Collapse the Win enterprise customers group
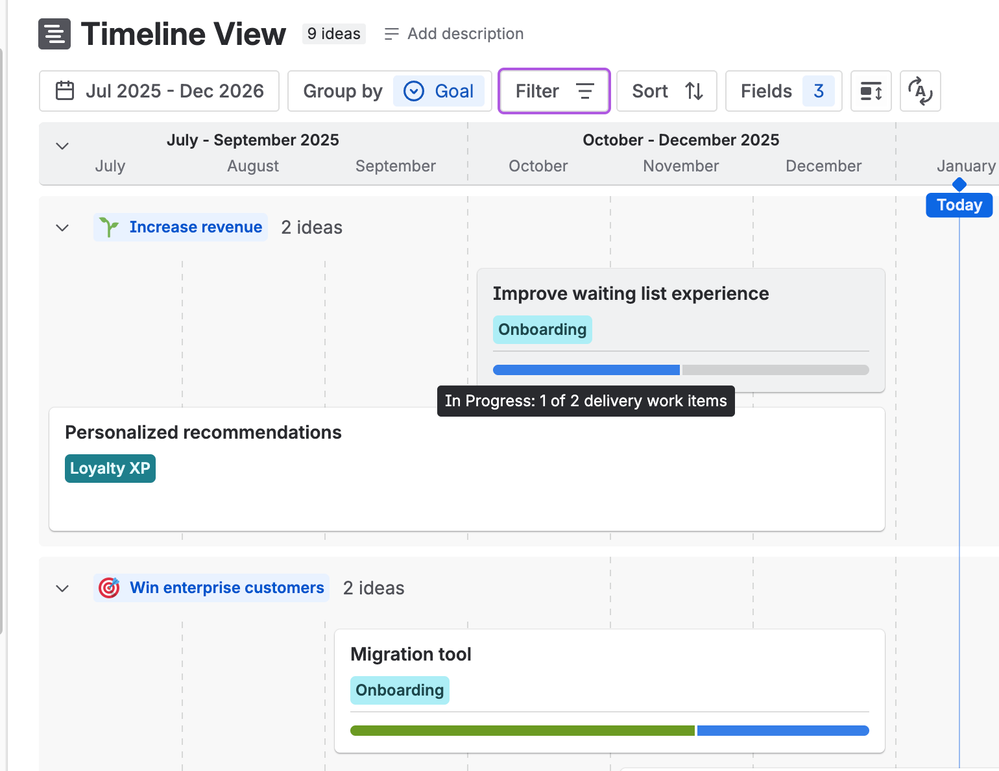This screenshot has width=999, height=771. 62,588
